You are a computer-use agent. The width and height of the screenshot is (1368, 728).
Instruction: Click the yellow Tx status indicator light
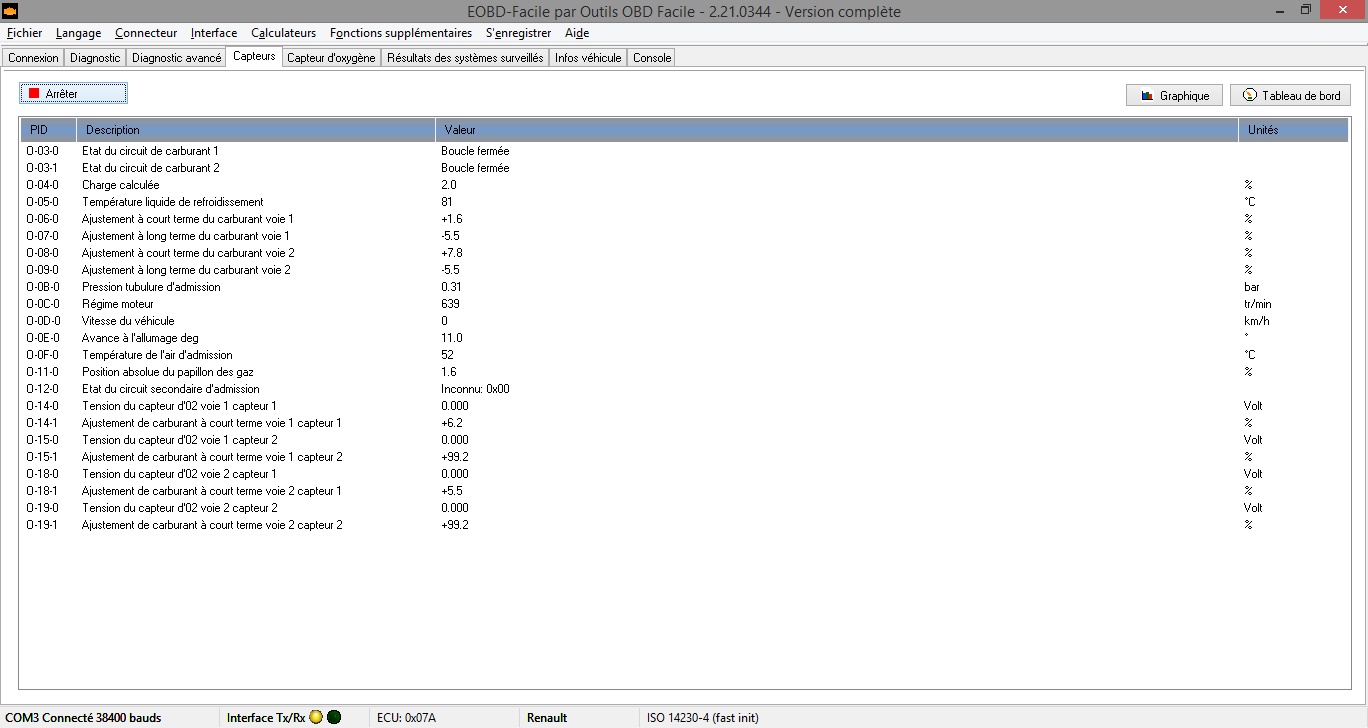[x=316, y=717]
